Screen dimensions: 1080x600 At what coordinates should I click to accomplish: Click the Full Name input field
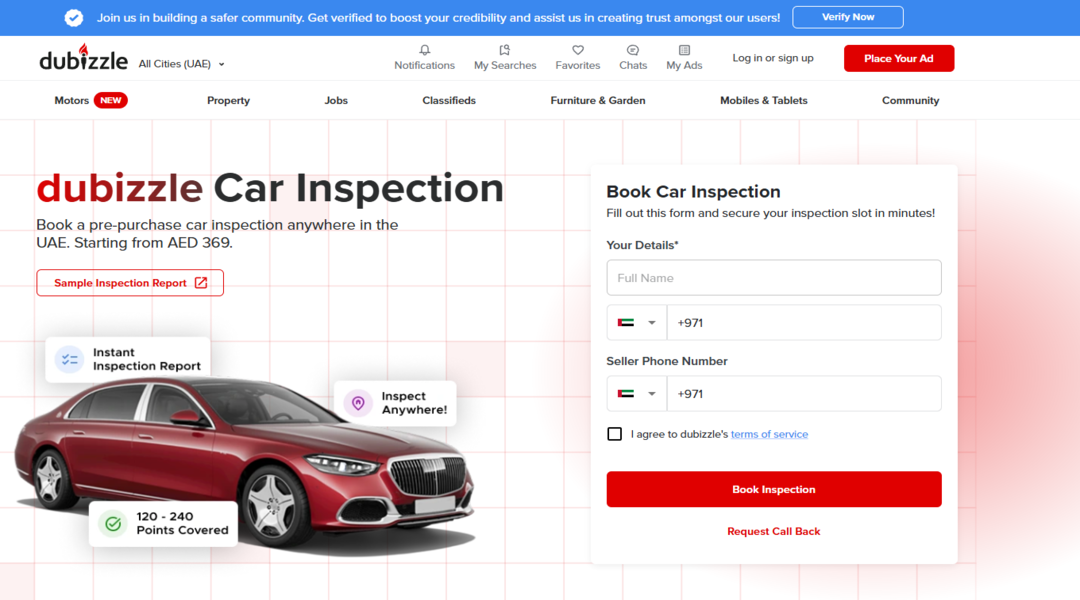773,278
